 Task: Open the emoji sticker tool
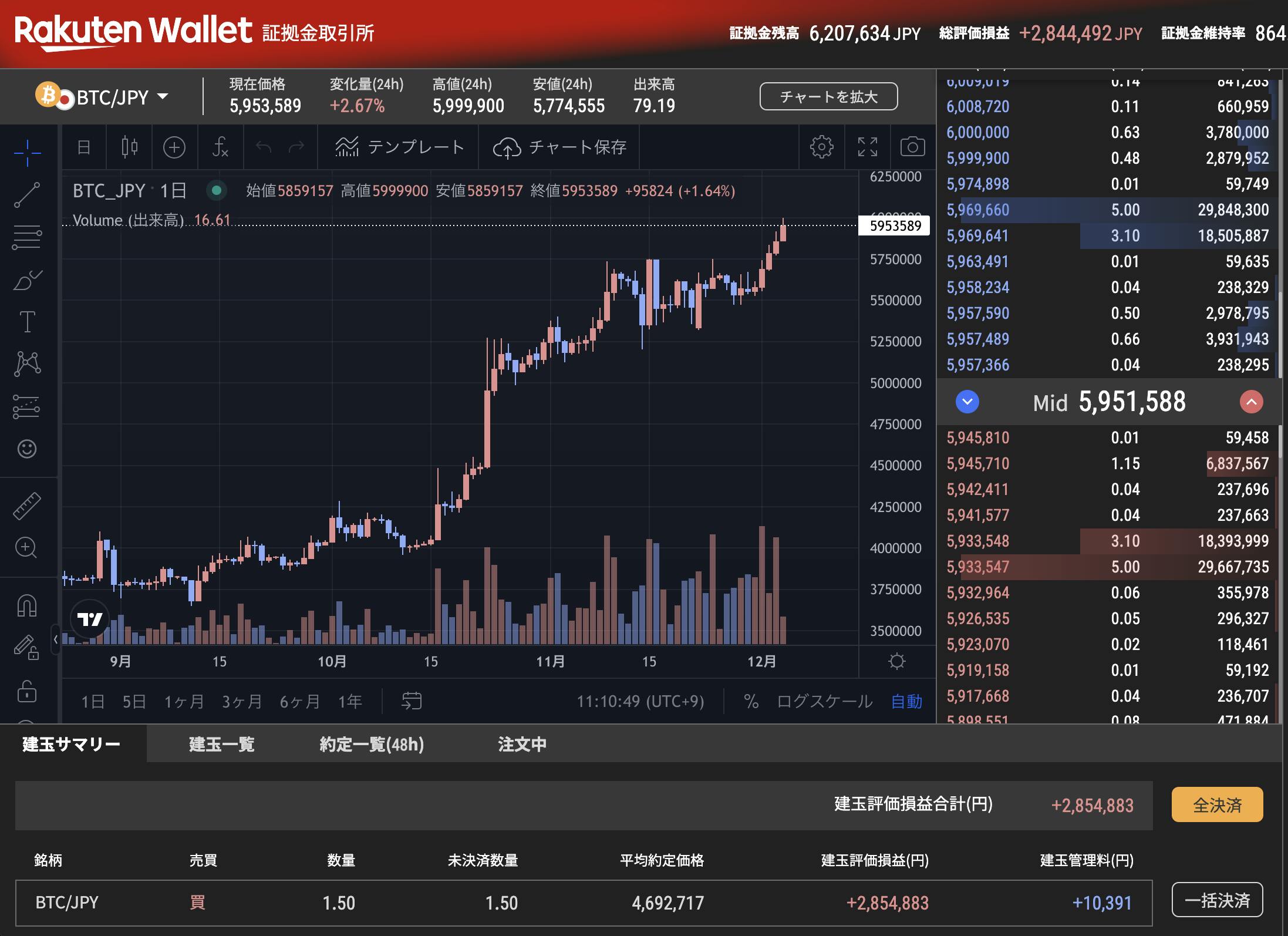click(x=26, y=448)
